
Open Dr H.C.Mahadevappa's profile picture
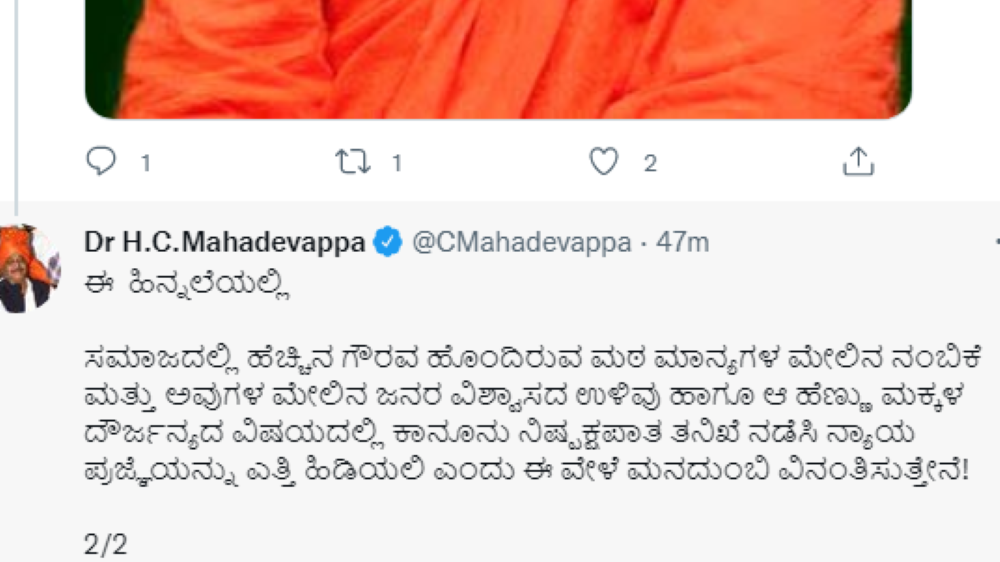tap(29, 268)
